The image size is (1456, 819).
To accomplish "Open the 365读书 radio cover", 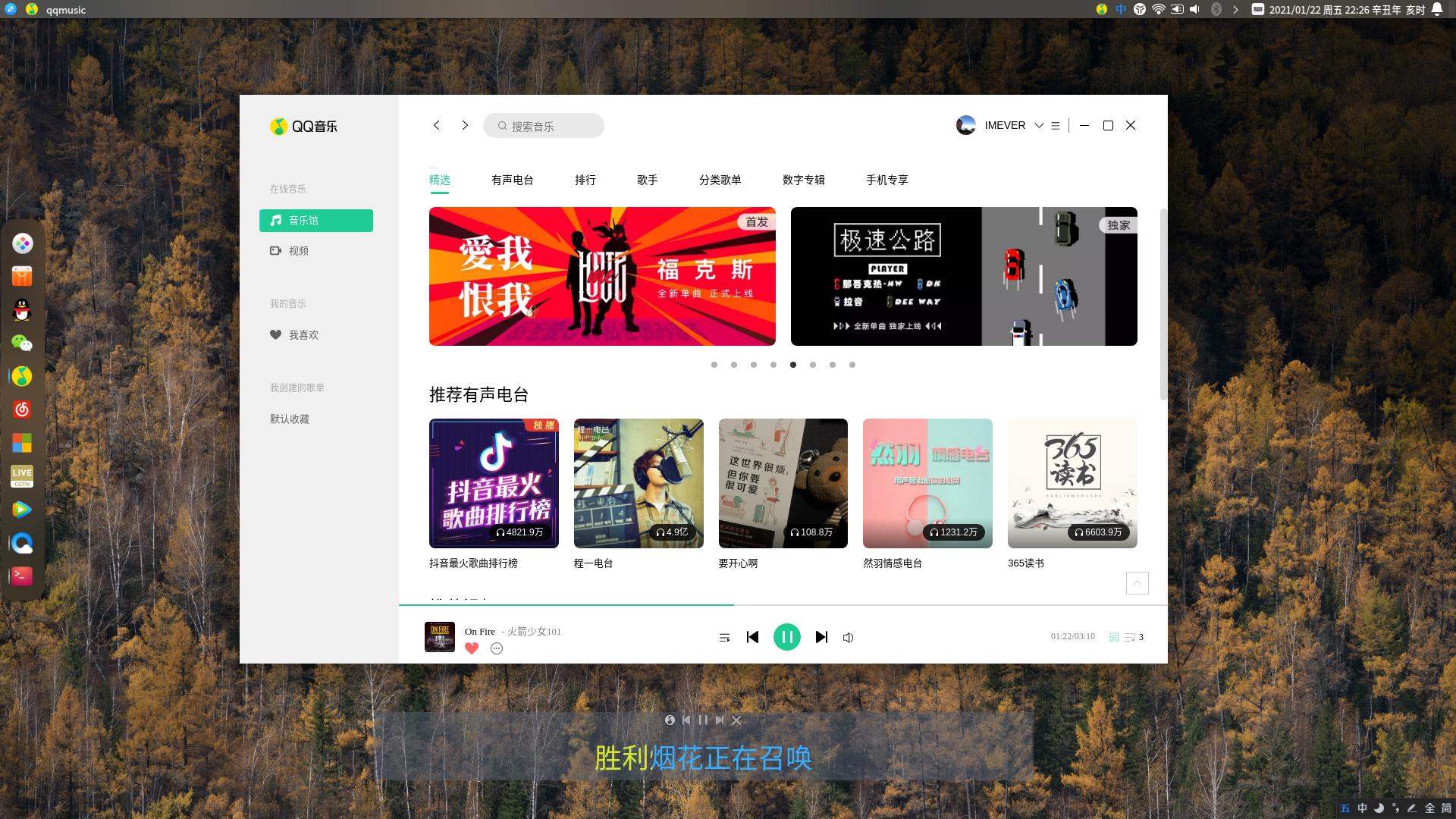I will pos(1072,483).
